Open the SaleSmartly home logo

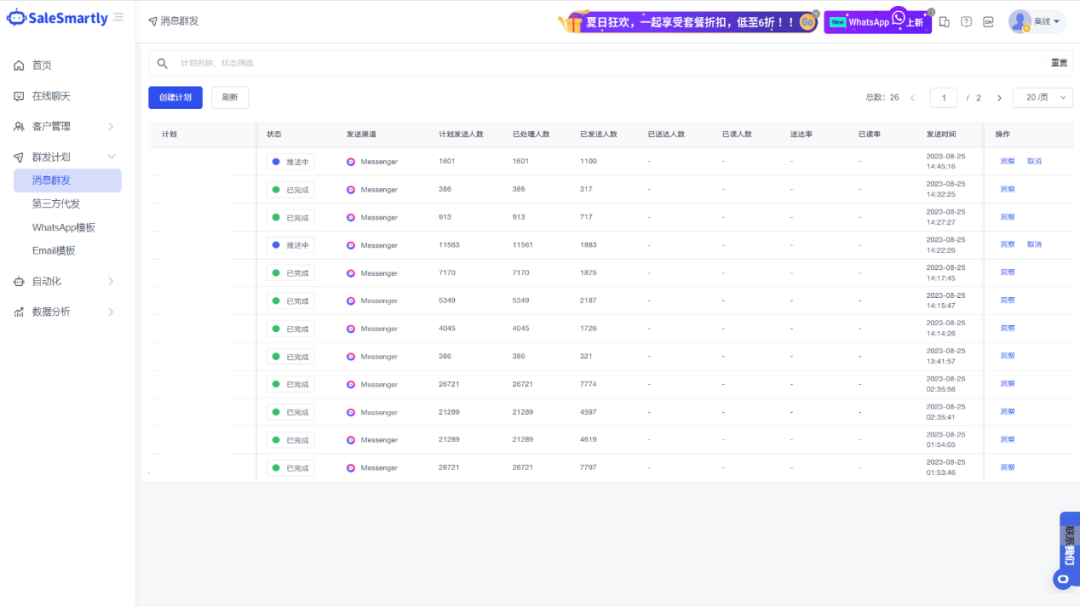pos(55,17)
